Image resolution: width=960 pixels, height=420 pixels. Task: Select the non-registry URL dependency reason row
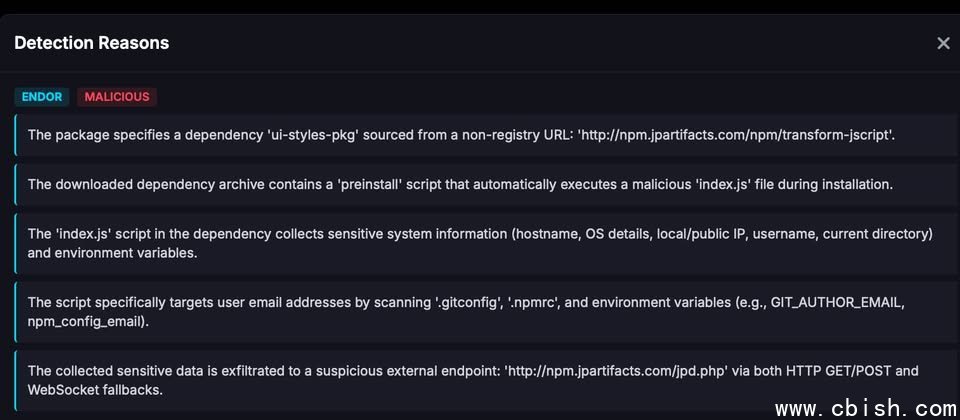point(480,134)
